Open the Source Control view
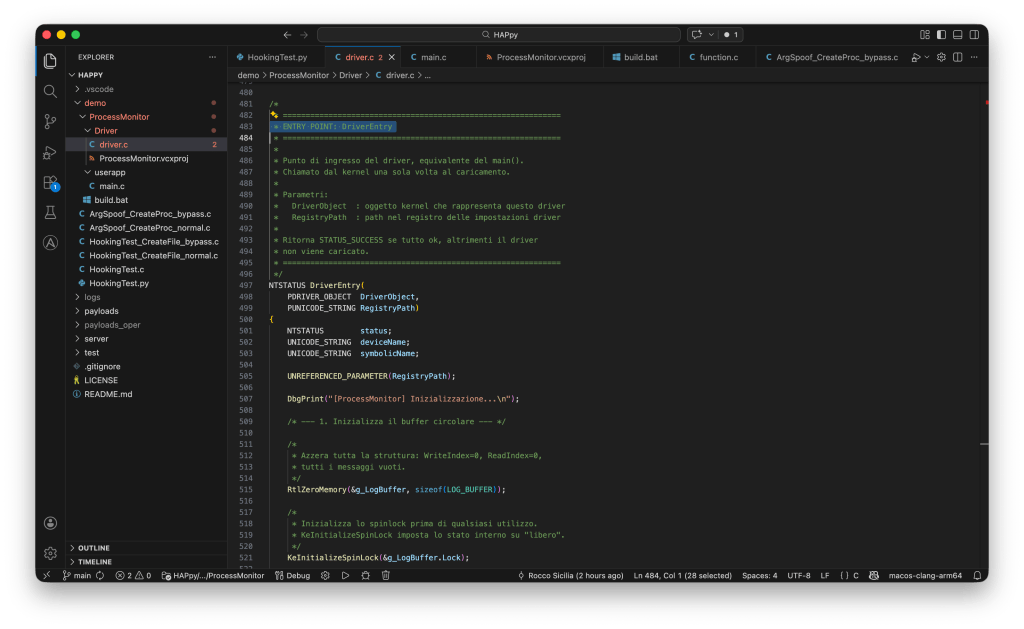 coord(50,122)
